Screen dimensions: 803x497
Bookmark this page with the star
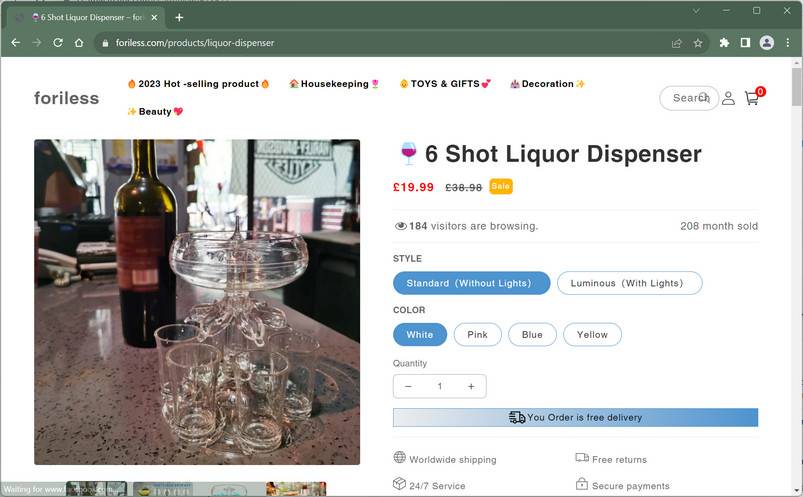coord(698,43)
